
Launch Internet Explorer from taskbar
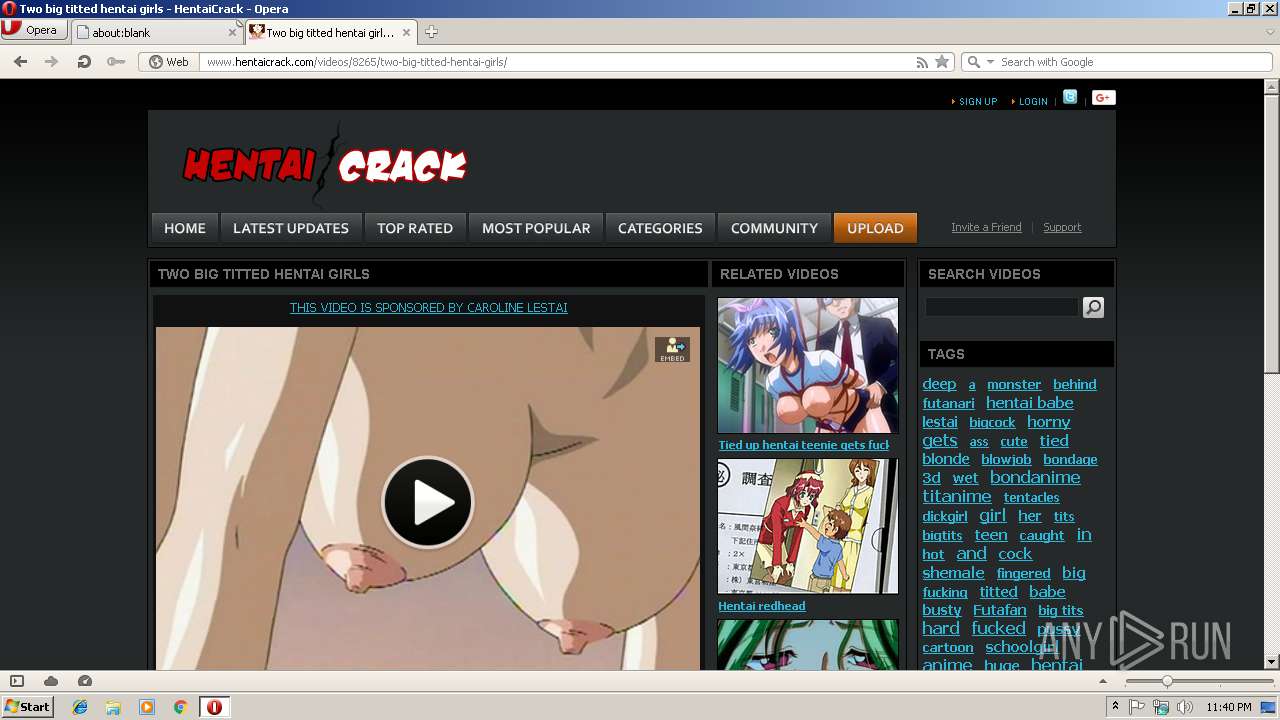point(80,707)
